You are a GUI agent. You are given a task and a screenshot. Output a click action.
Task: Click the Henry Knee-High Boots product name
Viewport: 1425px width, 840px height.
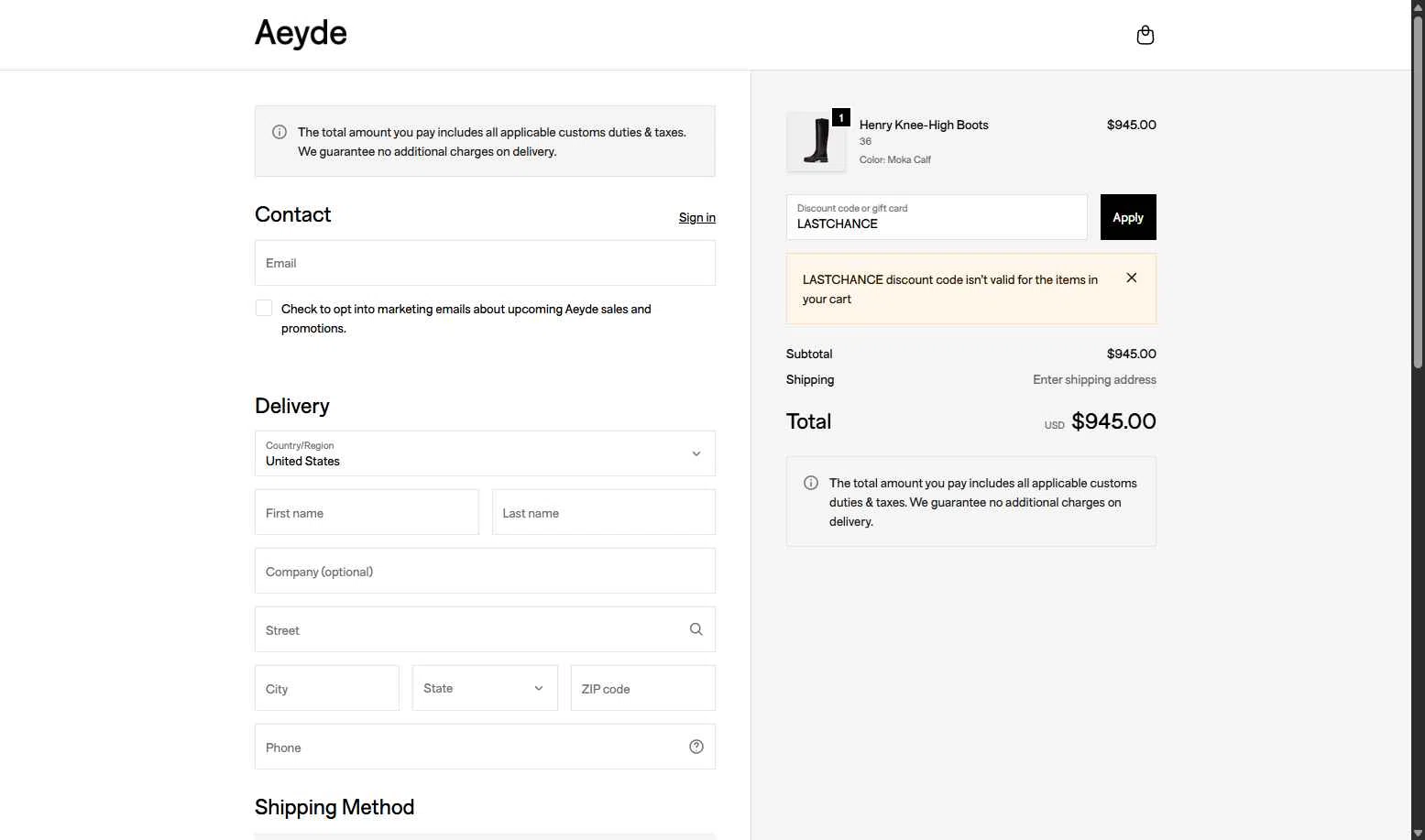924,125
